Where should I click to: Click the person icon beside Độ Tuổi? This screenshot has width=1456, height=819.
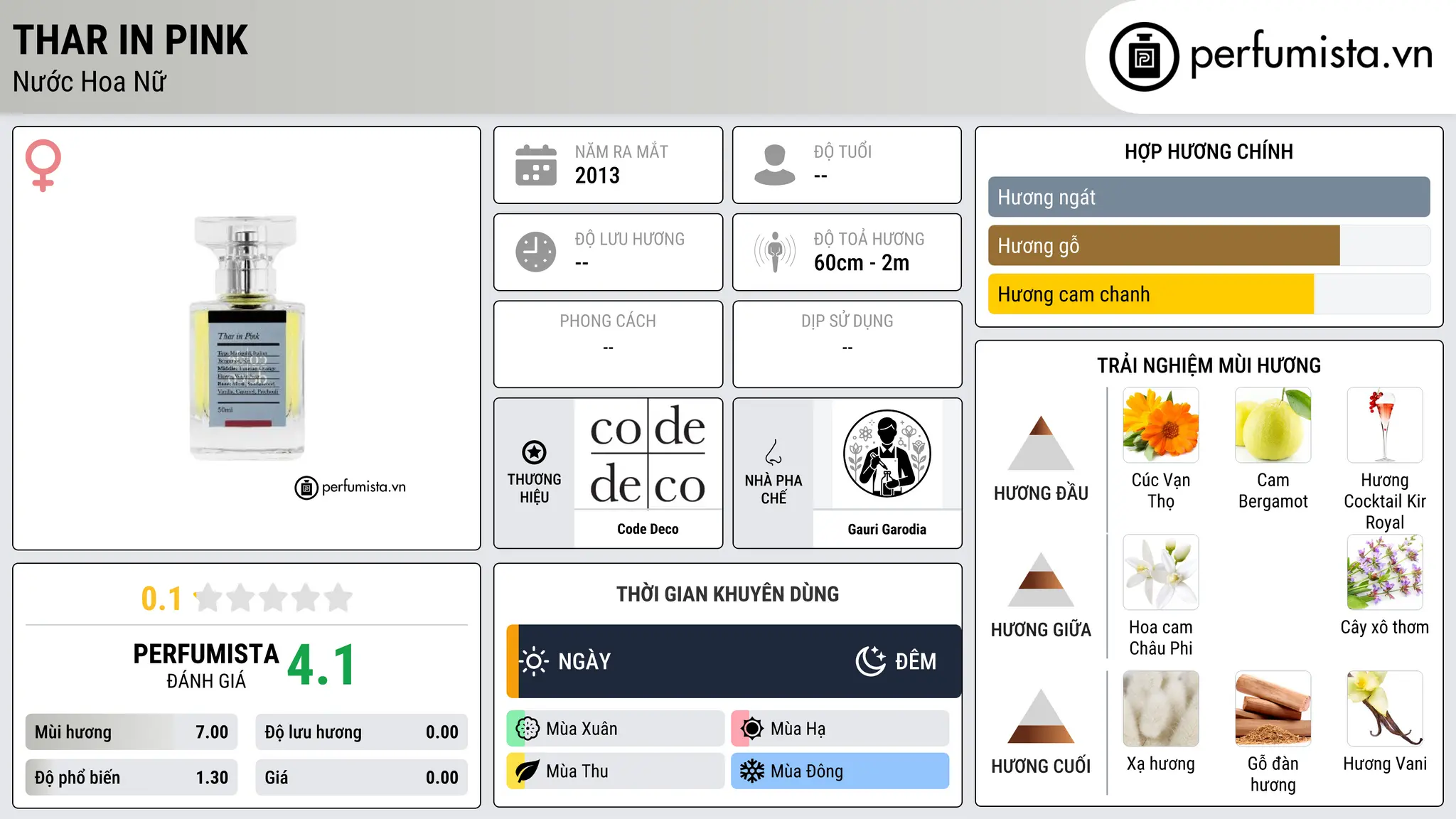[x=774, y=165]
